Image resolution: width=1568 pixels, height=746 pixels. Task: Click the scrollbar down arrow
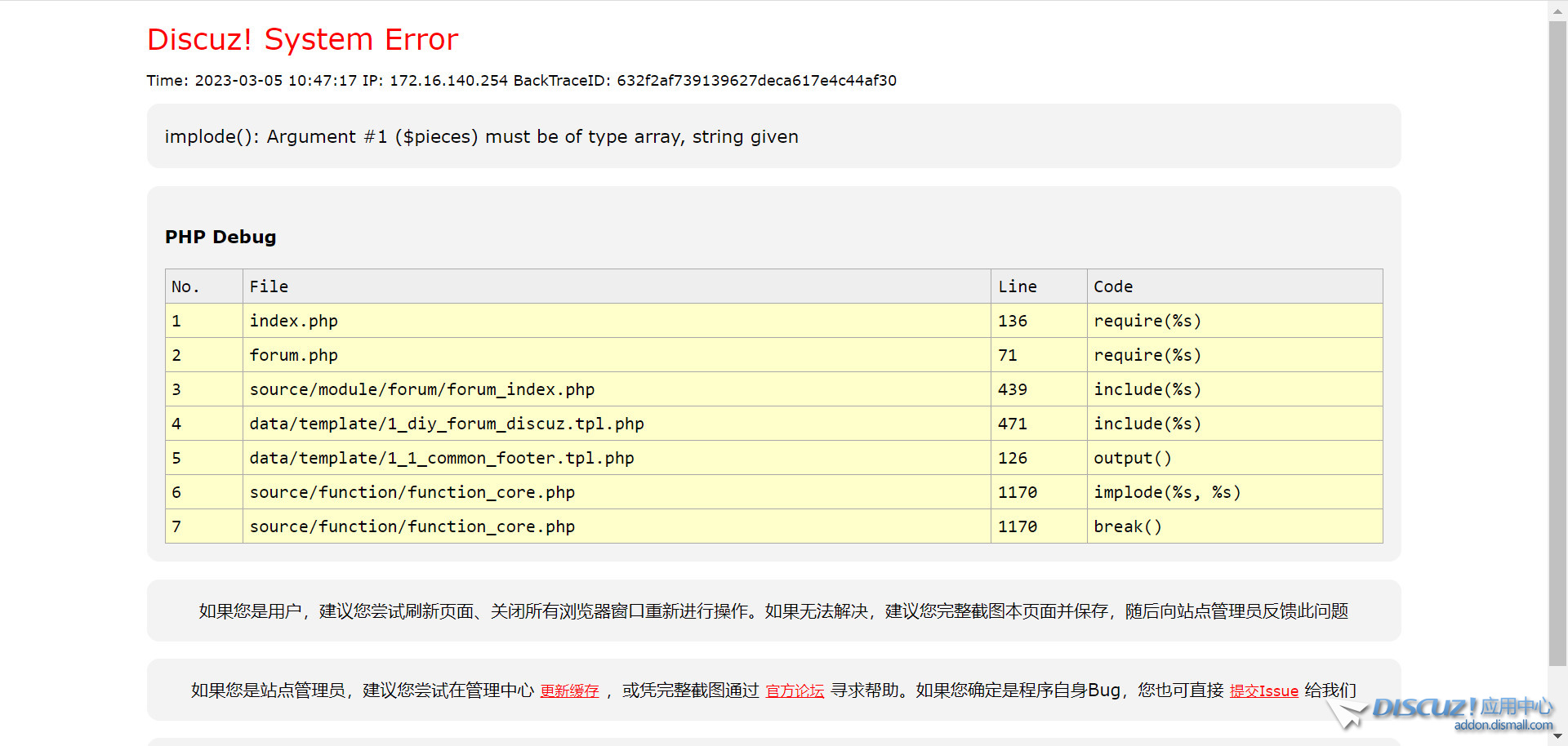(1557, 736)
